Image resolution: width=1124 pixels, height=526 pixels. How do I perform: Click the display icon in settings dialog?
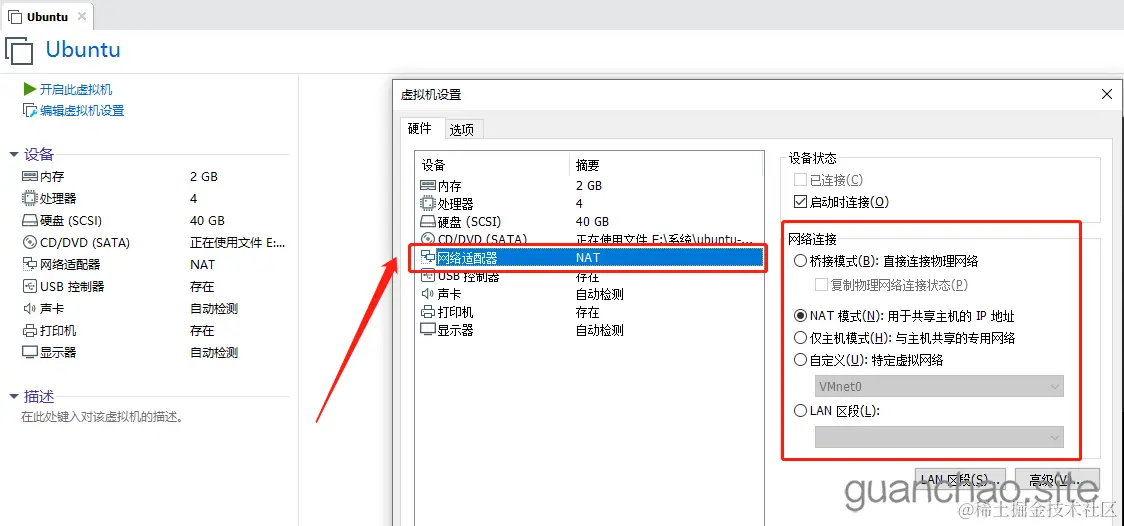(x=427, y=330)
